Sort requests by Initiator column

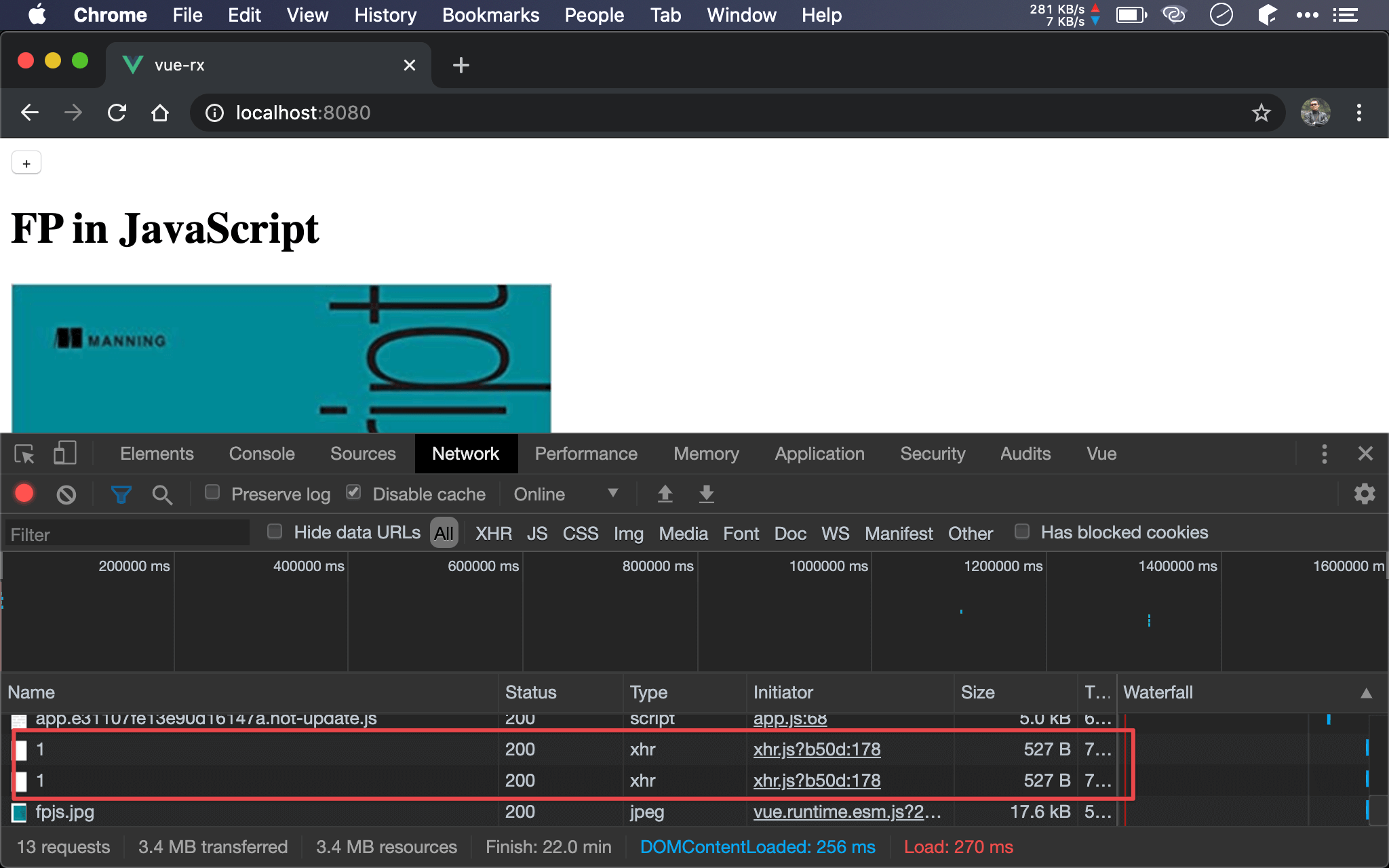[850, 692]
